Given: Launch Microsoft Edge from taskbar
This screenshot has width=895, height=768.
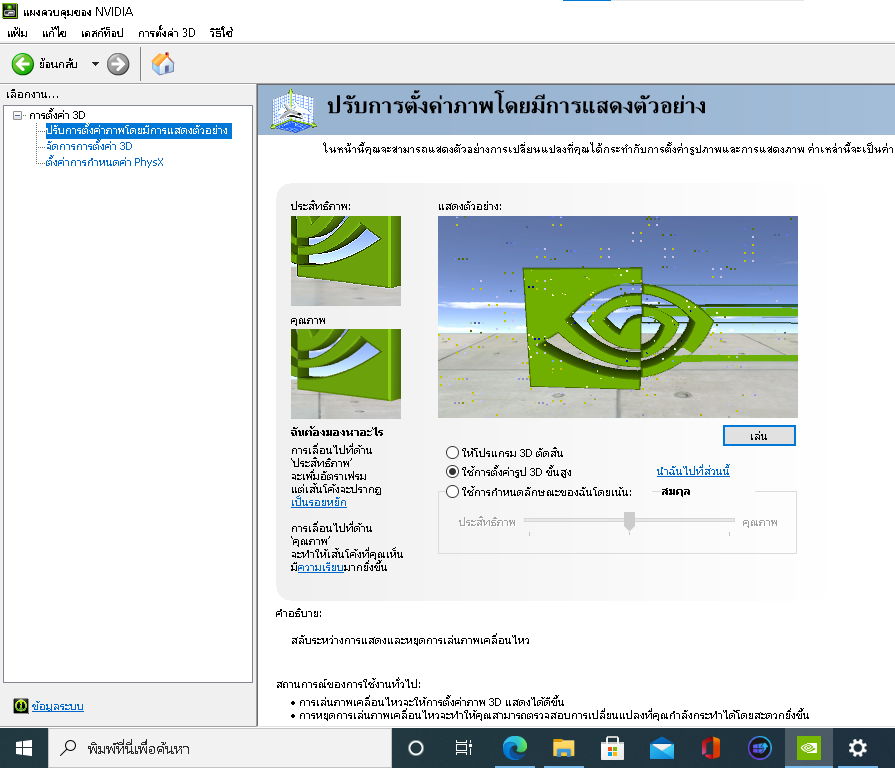Looking at the screenshot, I should point(514,748).
